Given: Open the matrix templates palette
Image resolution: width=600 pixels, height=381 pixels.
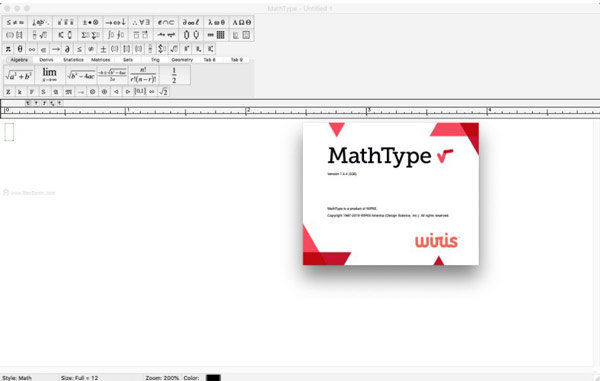Looking at the screenshot, I should click(x=216, y=35).
